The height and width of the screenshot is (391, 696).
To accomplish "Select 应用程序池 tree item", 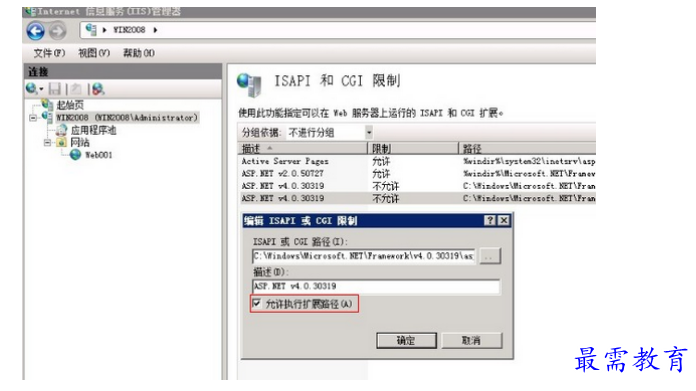I will (x=93, y=130).
